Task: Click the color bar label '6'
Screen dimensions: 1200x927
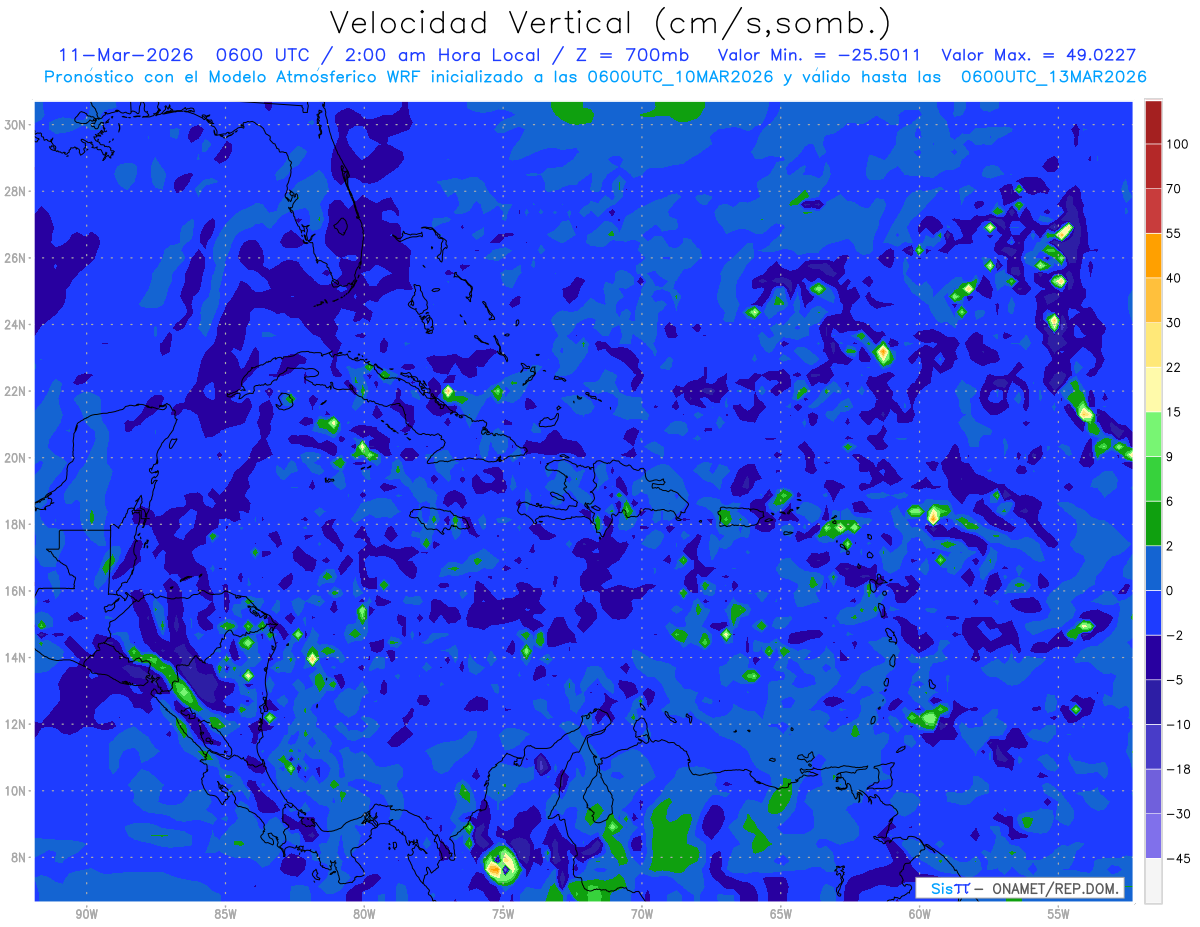Action: coord(1170,501)
